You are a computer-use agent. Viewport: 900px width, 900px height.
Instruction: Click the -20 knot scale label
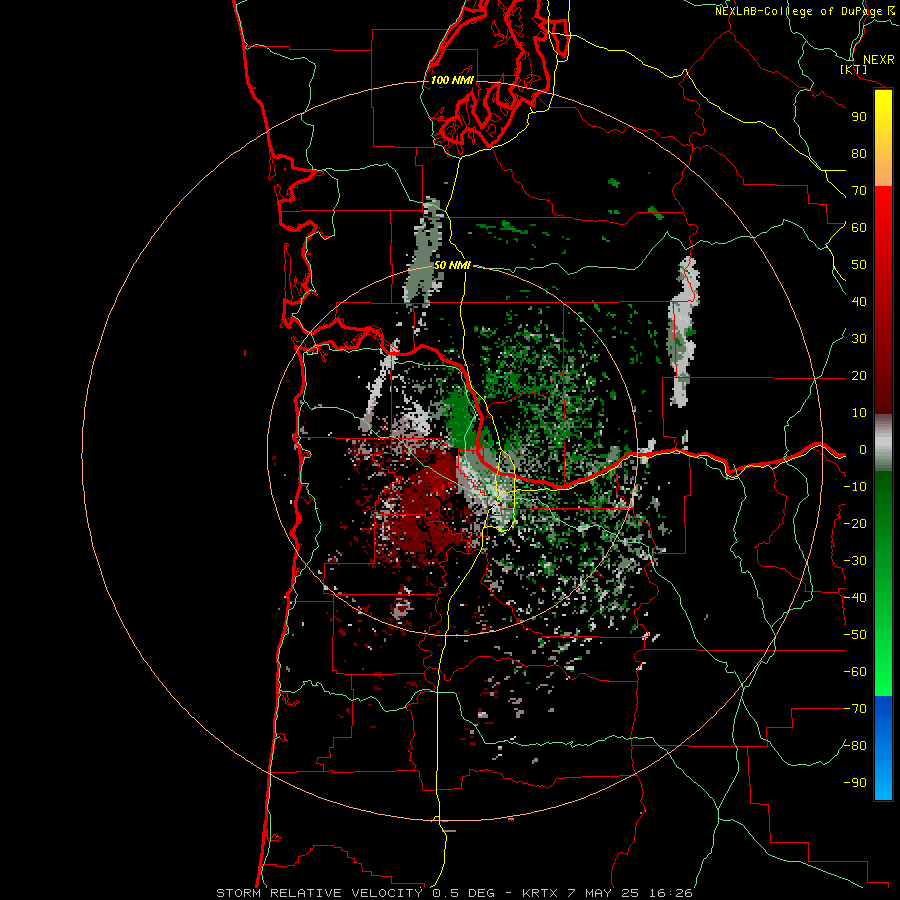(x=855, y=524)
